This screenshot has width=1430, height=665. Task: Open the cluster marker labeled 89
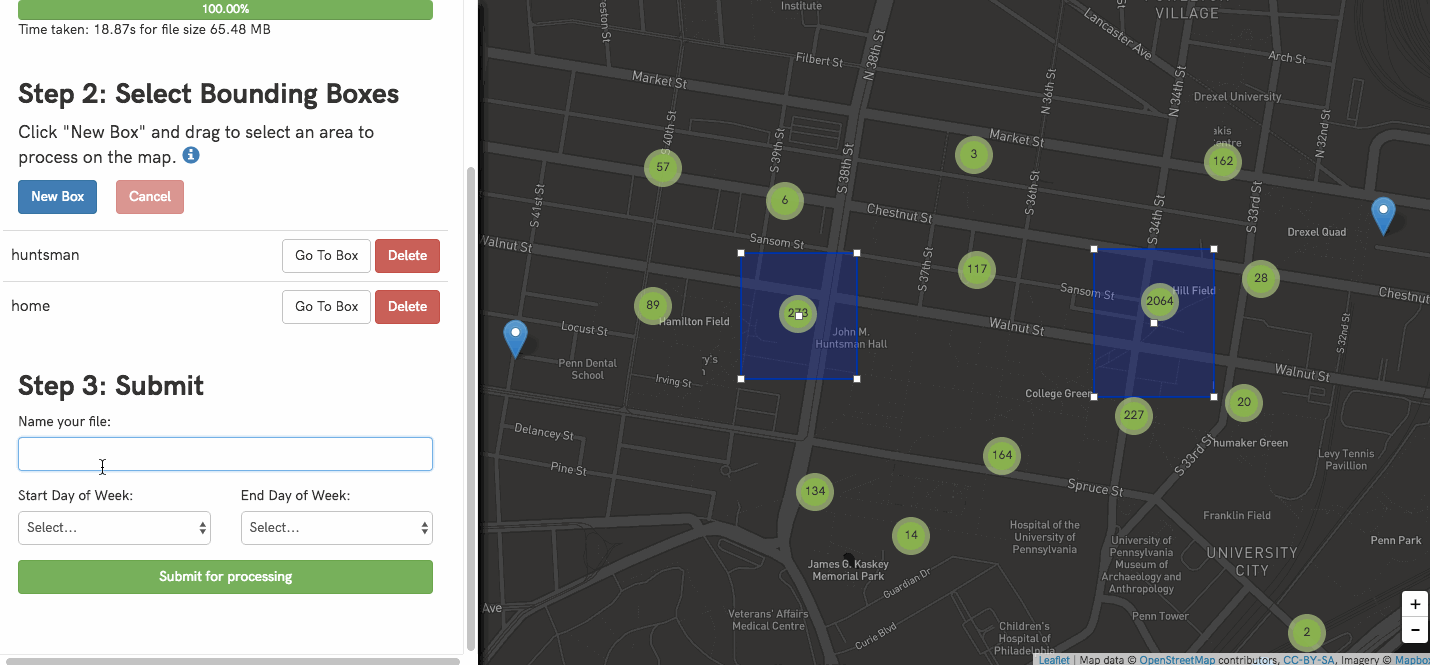[653, 306]
